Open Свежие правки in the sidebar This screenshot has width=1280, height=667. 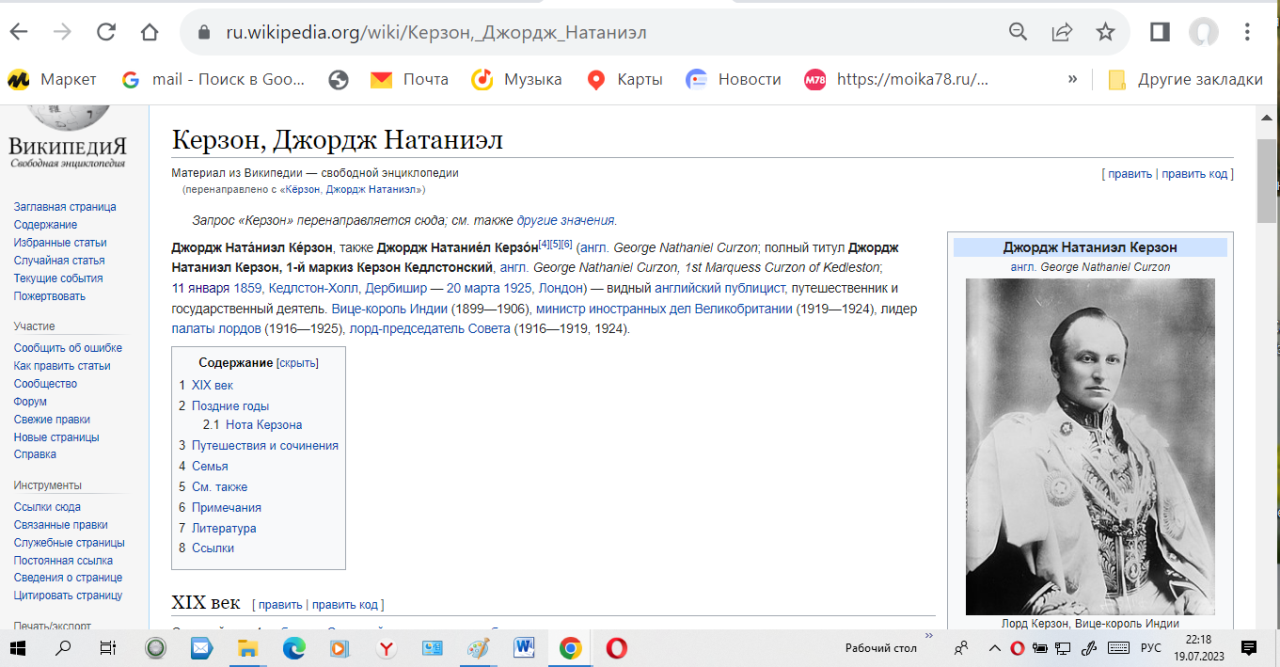pos(52,419)
